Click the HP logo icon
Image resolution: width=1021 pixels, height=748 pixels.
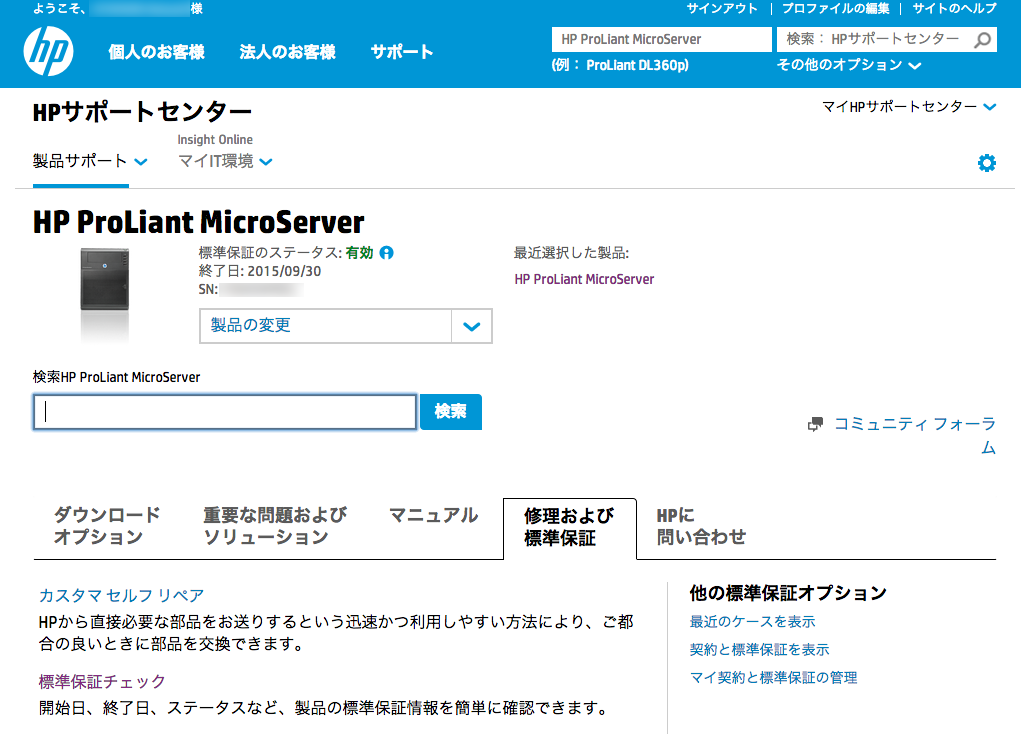coord(48,52)
